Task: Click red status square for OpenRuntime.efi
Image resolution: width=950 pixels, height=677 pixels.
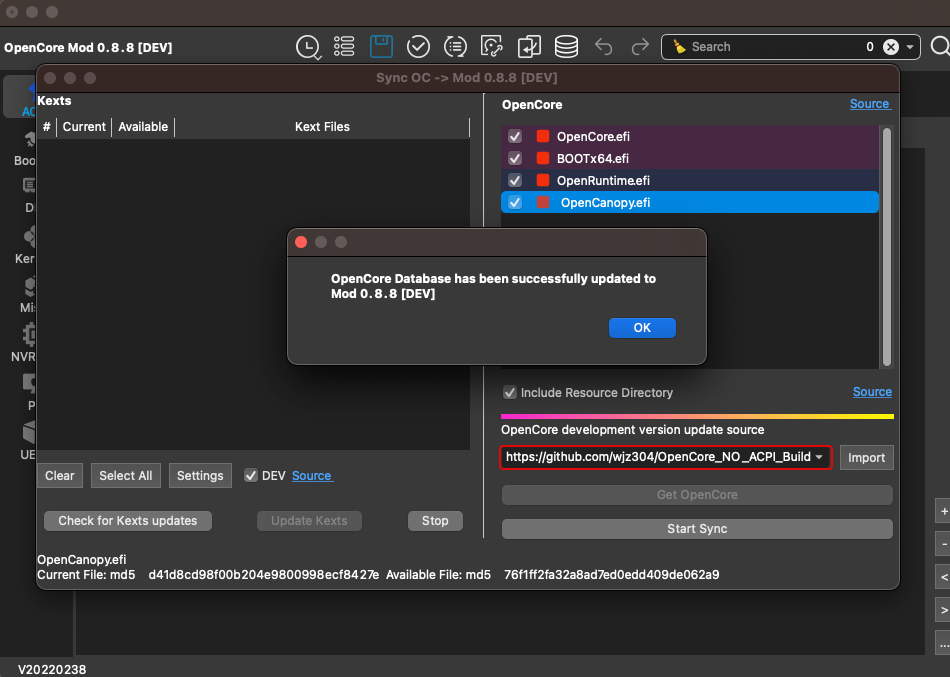Action: tap(543, 179)
